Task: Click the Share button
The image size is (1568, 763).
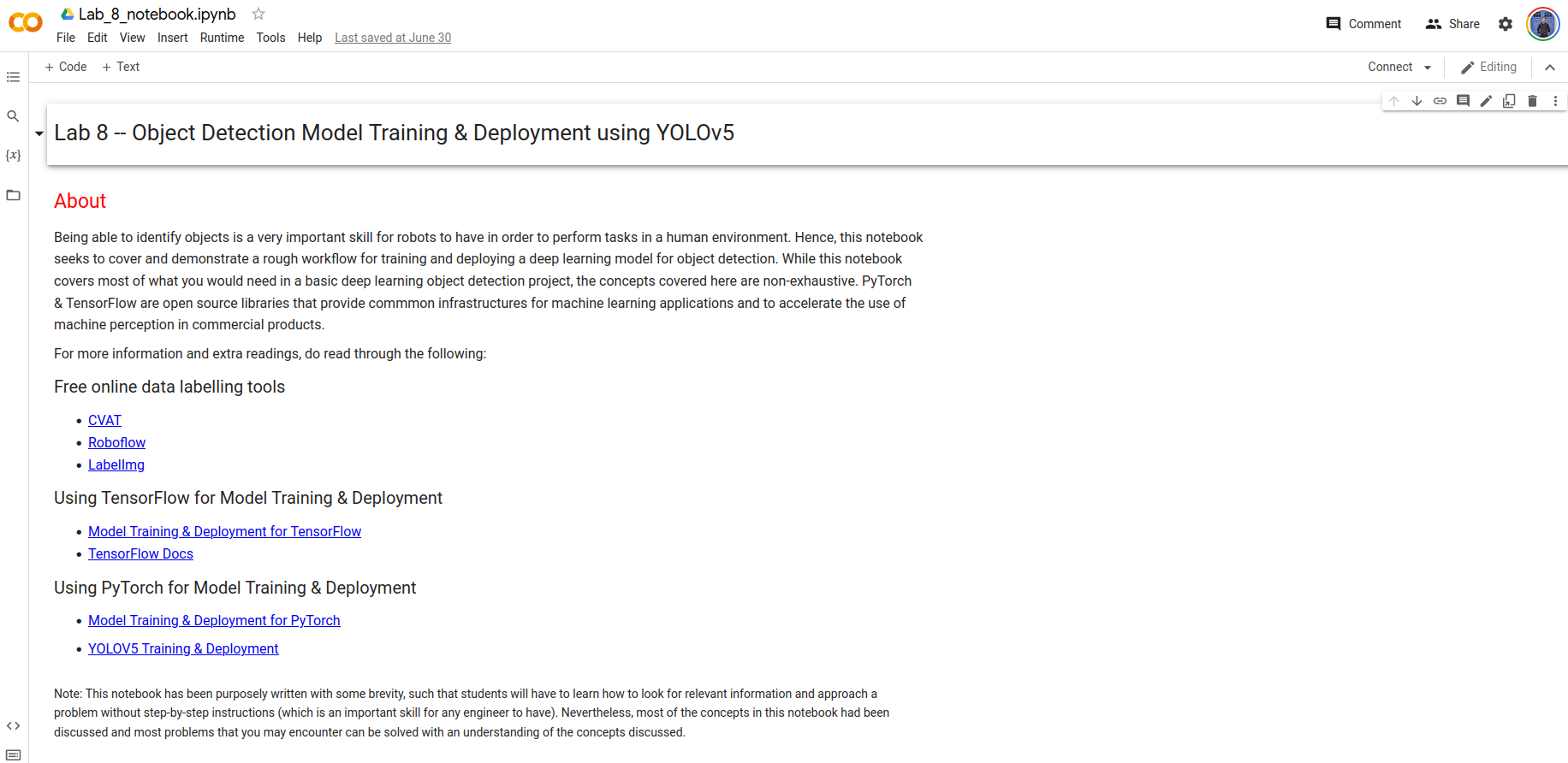Action: point(1452,24)
